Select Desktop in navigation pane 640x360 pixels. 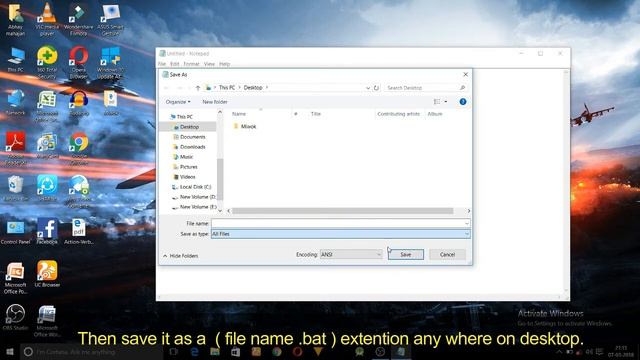(x=189, y=127)
